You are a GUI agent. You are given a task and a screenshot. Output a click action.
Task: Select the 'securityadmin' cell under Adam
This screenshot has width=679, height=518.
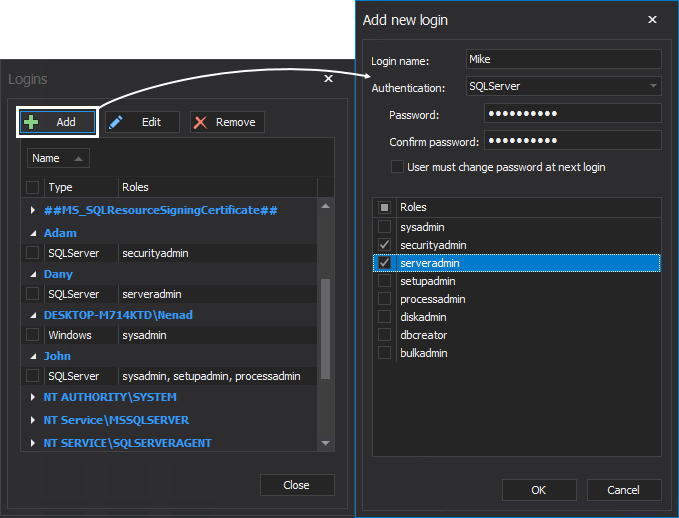[218, 253]
